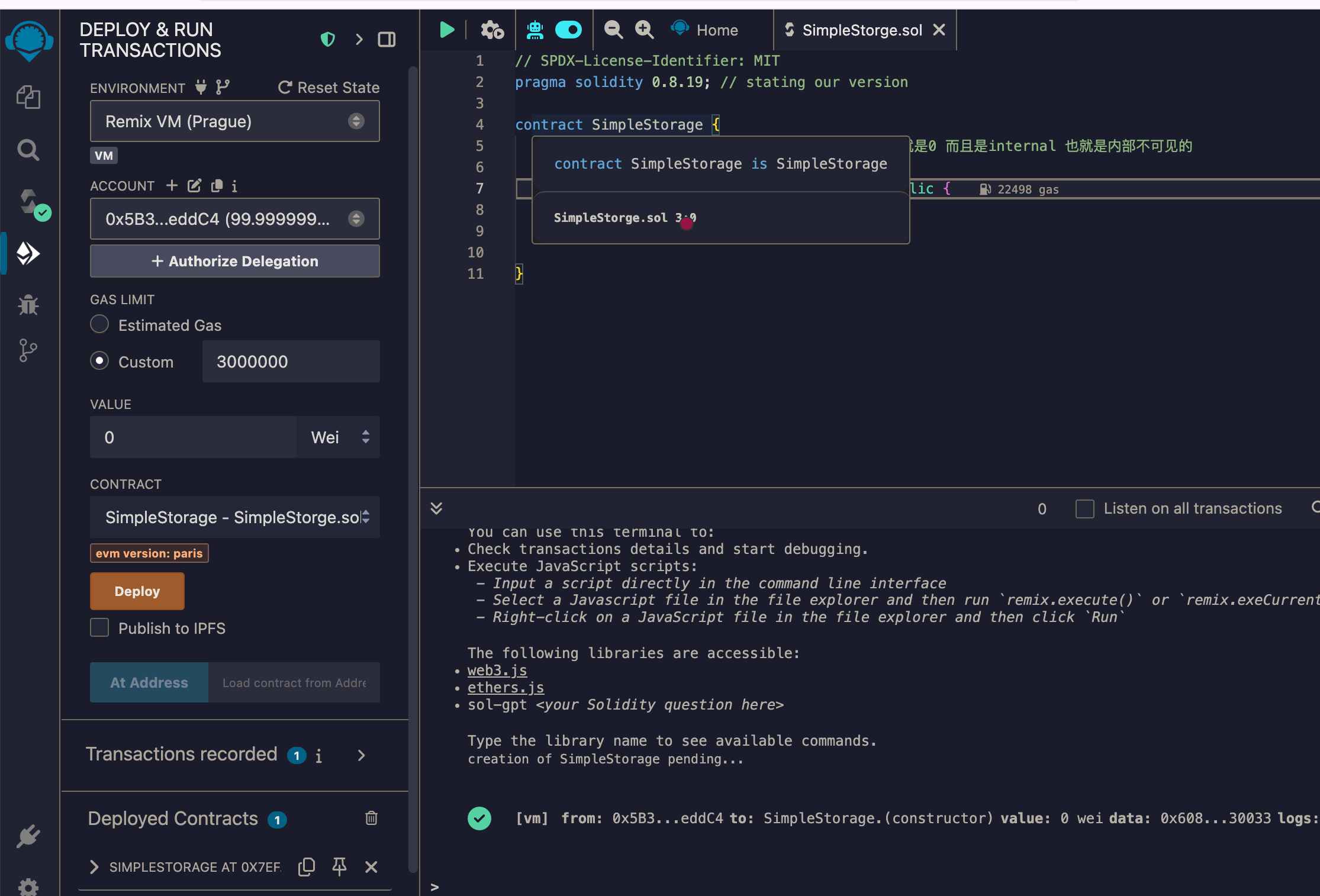Open the account 0x5B3...eddC4 dropdown

234,219
